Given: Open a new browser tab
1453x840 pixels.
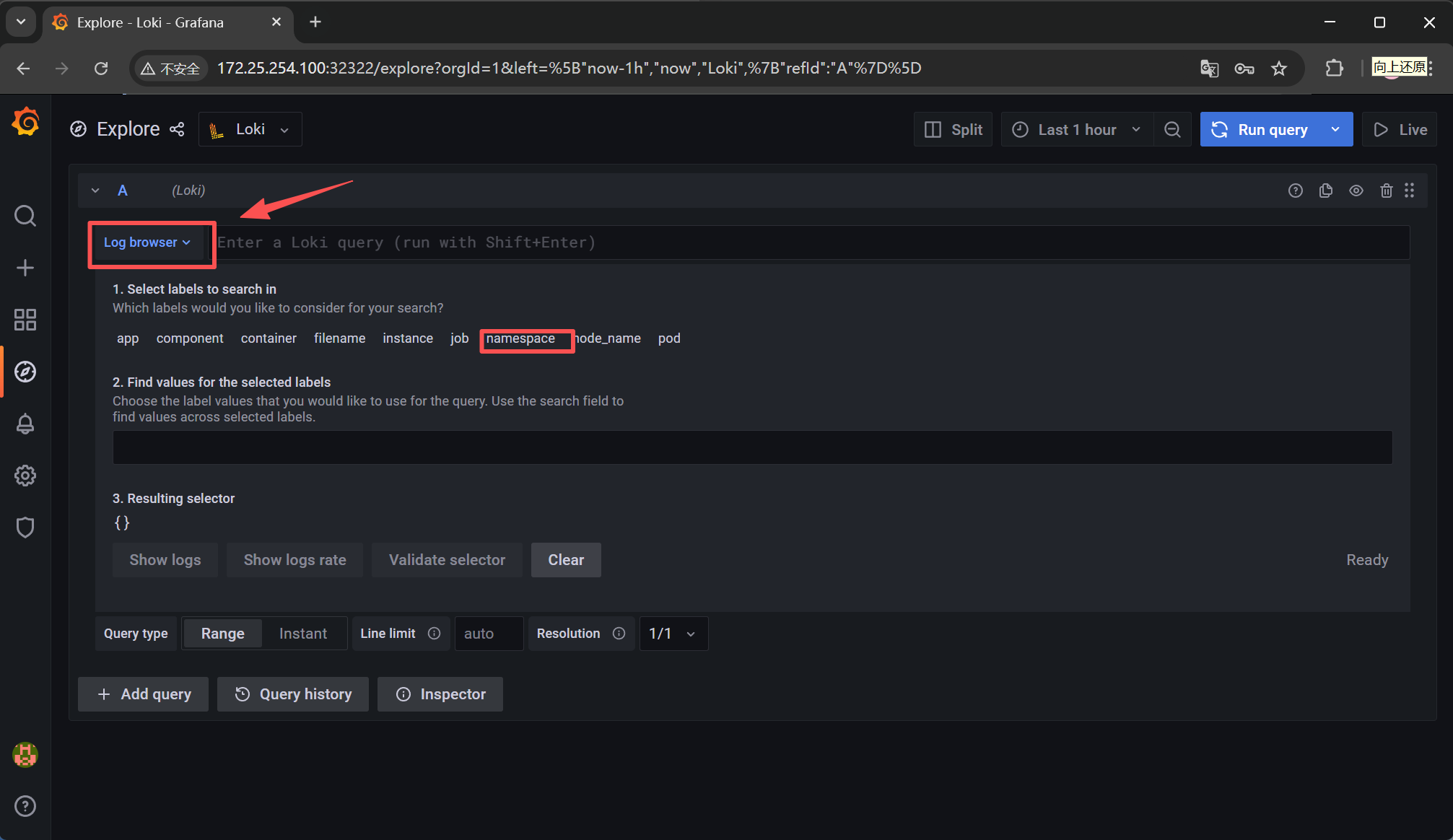Looking at the screenshot, I should tap(315, 22).
